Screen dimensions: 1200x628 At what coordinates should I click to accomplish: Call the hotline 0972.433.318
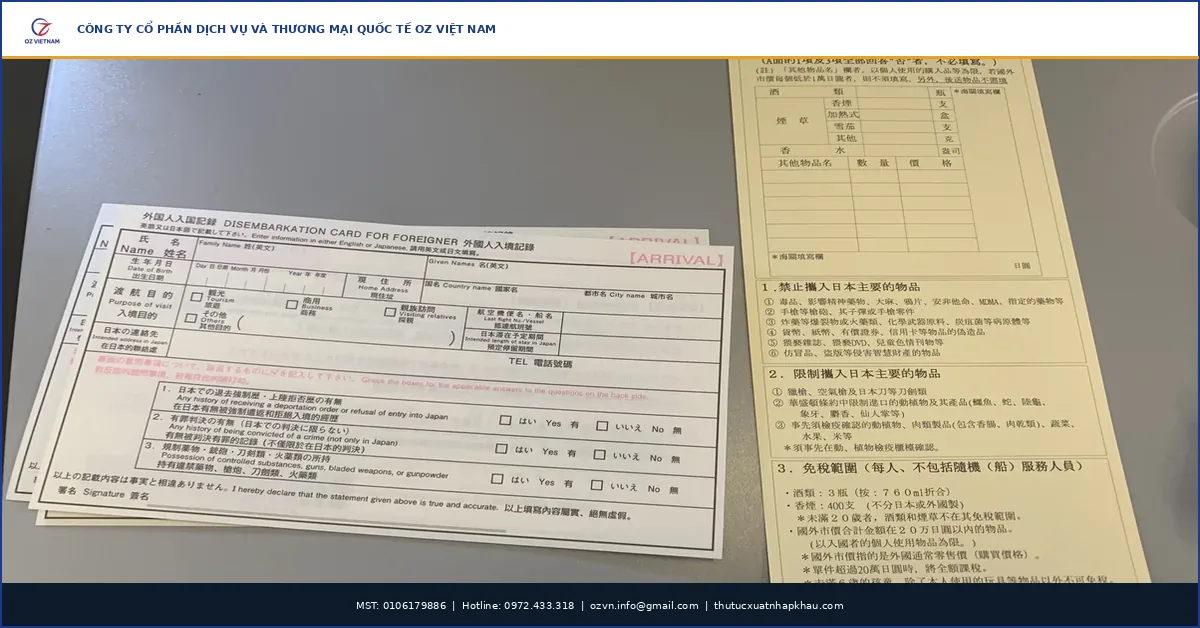(518, 606)
